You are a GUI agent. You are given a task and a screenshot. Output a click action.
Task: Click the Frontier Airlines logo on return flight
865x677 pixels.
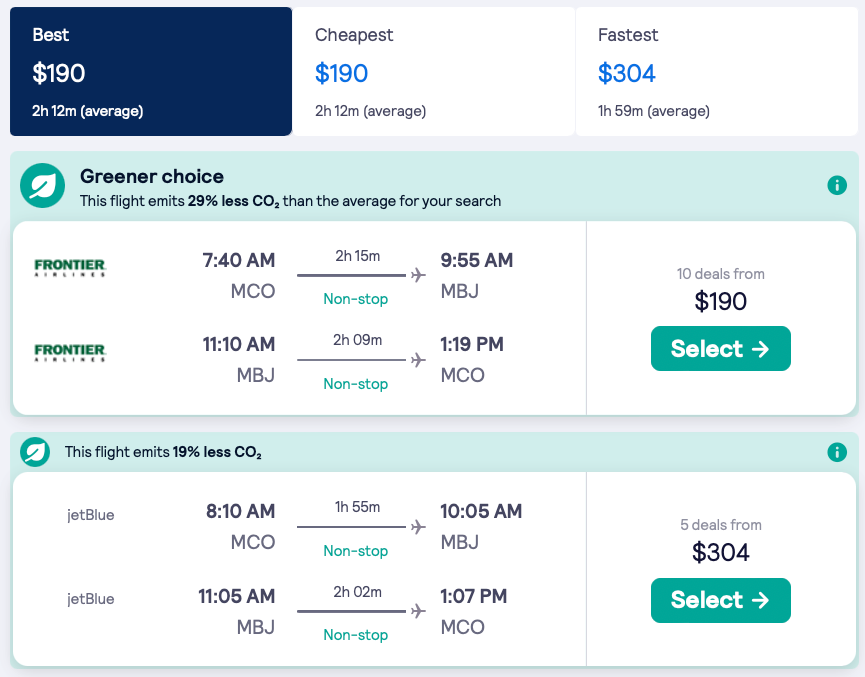(x=69, y=351)
